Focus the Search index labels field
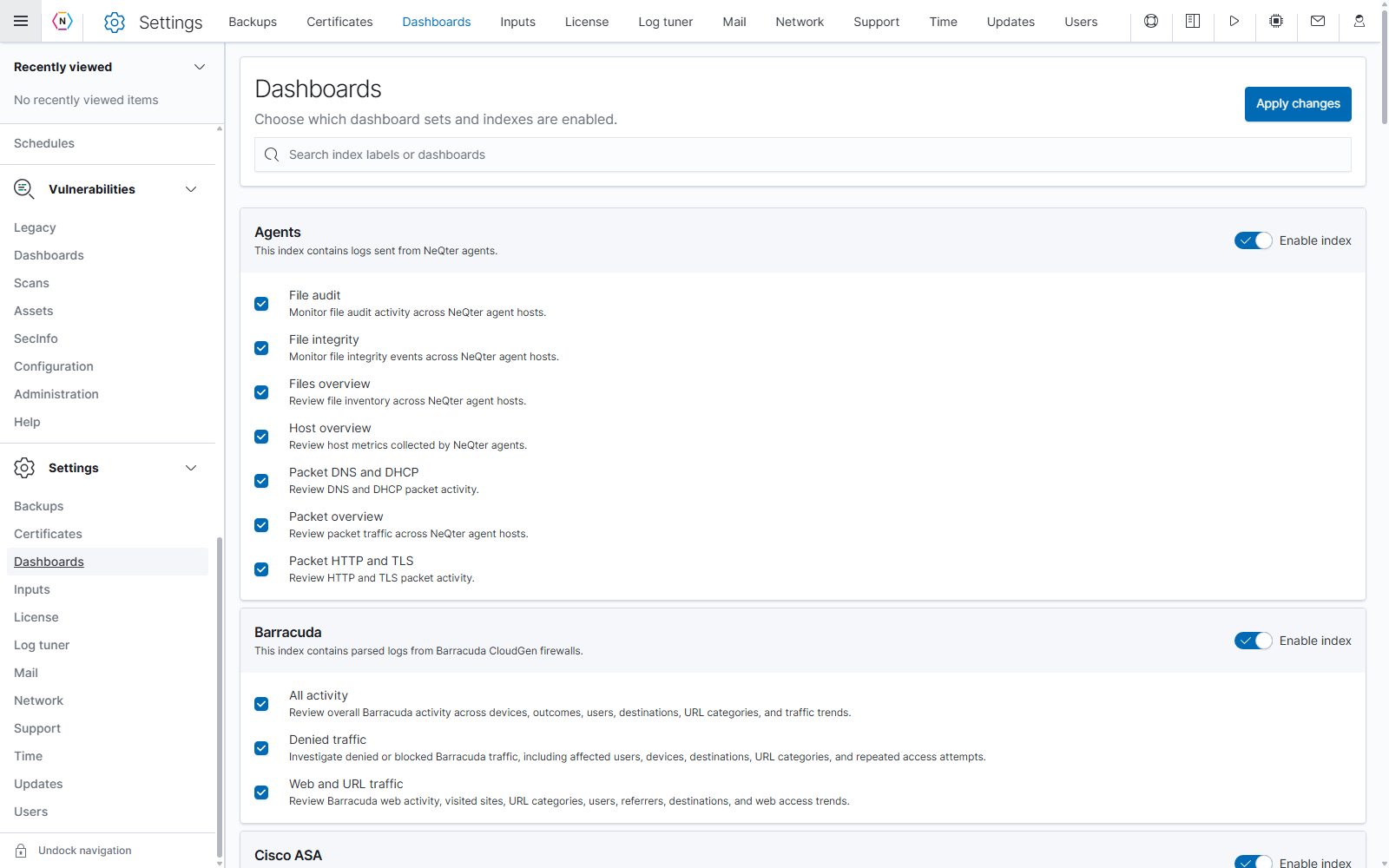Screen dimensions: 1389x868 click(802, 155)
